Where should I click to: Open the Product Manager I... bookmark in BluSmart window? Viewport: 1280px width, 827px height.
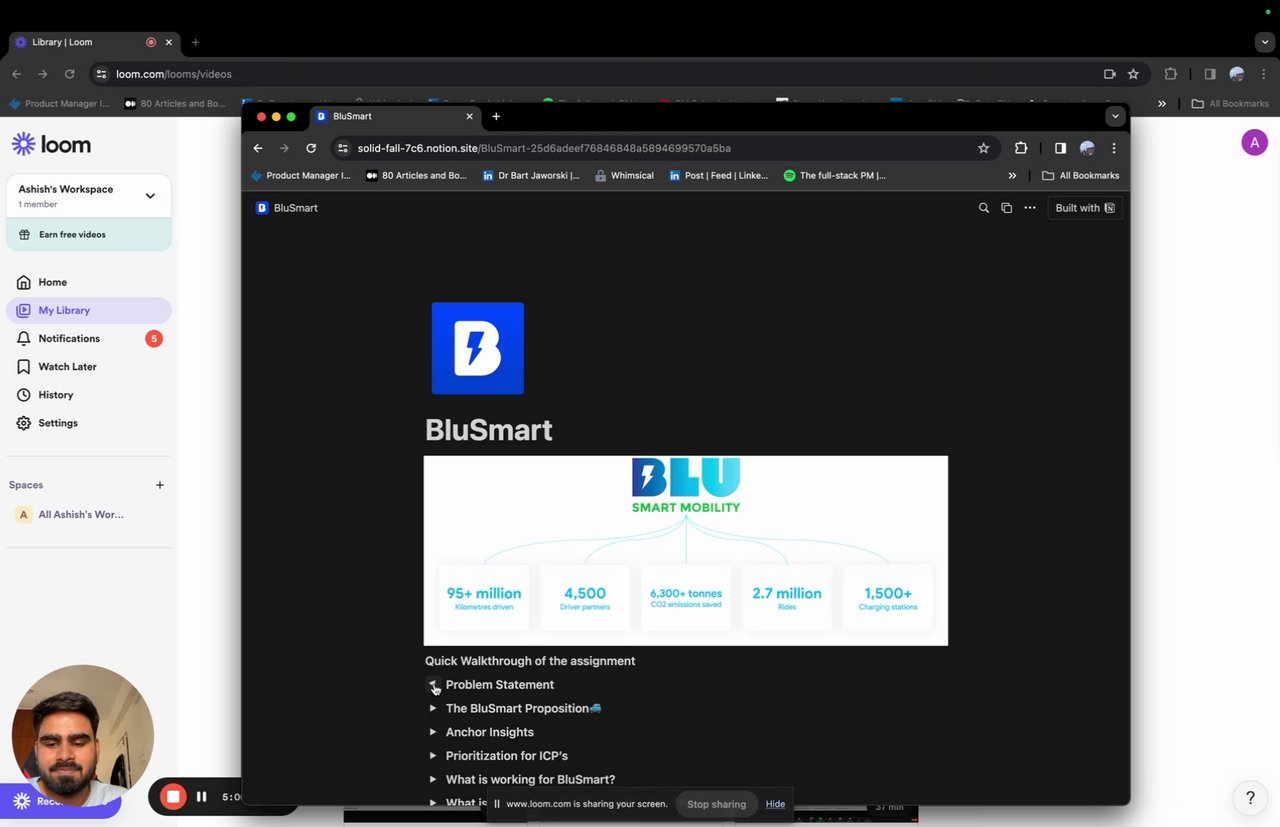click(x=301, y=175)
